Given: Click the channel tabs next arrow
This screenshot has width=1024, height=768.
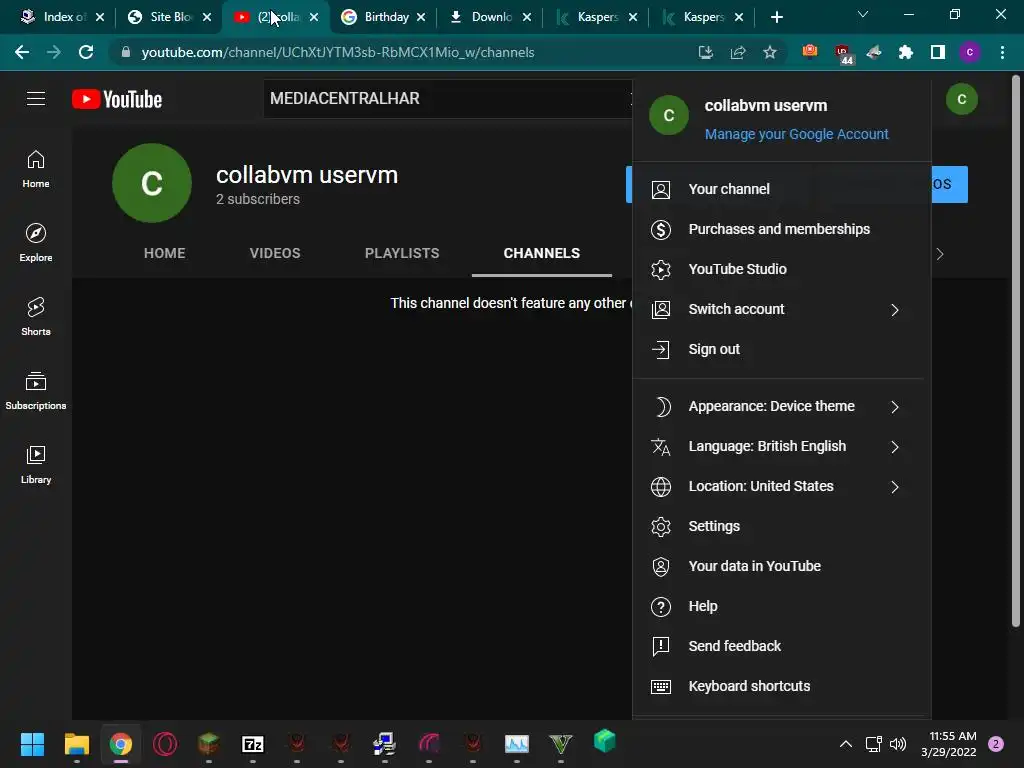Looking at the screenshot, I should (940, 254).
